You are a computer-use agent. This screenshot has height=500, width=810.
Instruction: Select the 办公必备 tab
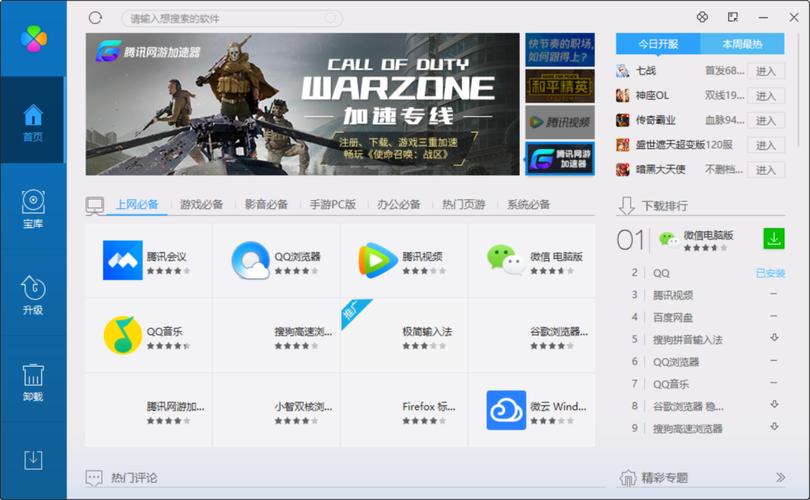399,205
